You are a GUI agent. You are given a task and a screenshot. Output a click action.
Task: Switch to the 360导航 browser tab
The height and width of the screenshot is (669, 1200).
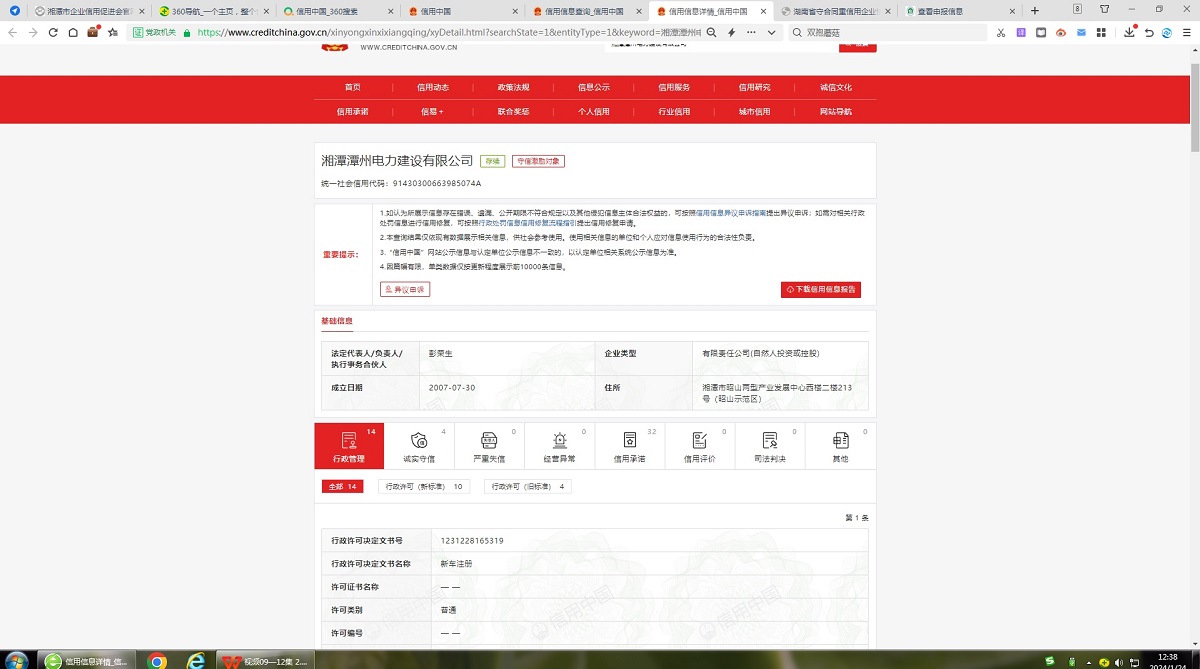(212, 11)
